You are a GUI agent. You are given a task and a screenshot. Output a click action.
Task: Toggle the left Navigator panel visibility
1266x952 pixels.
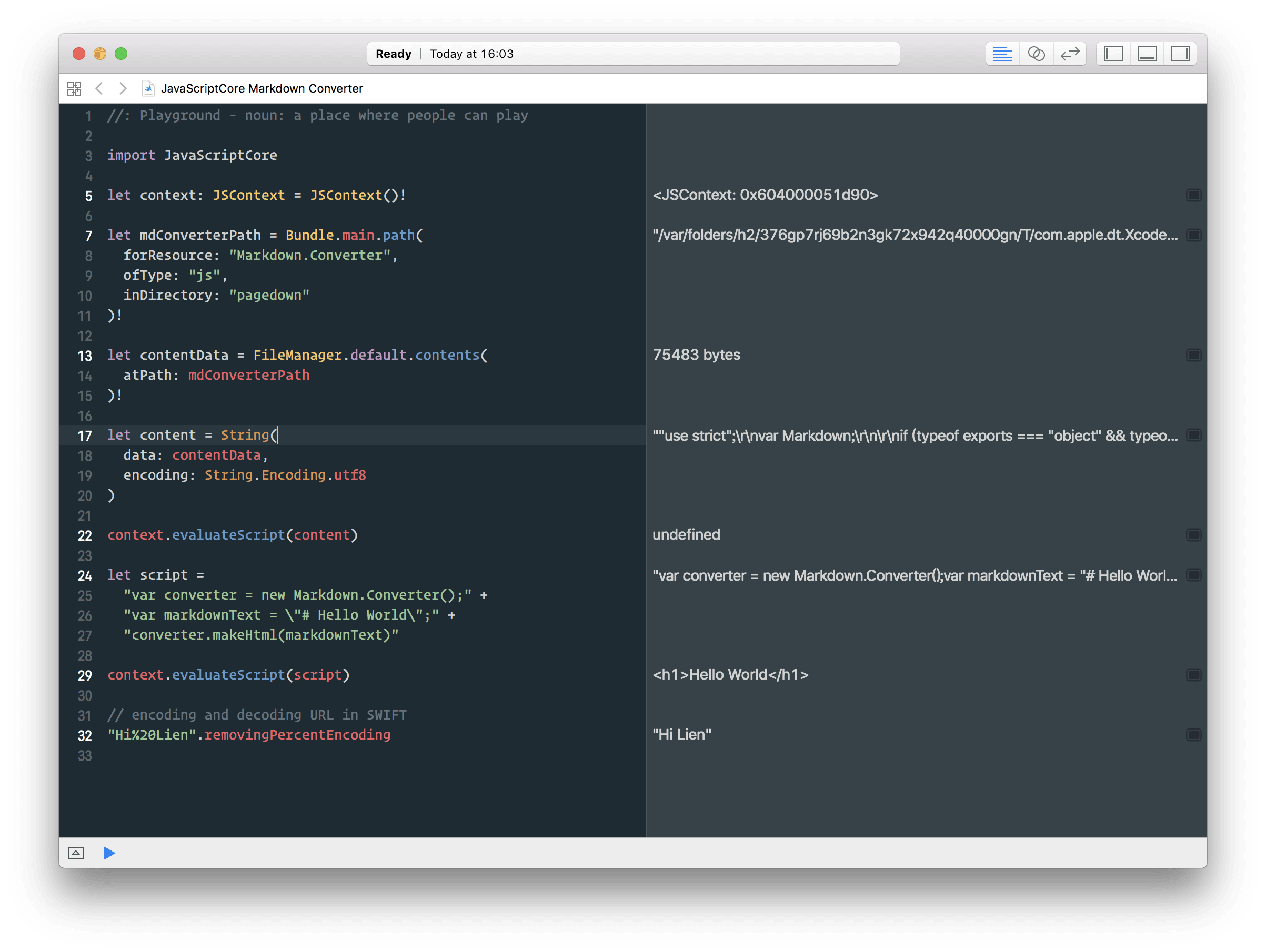1112,53
